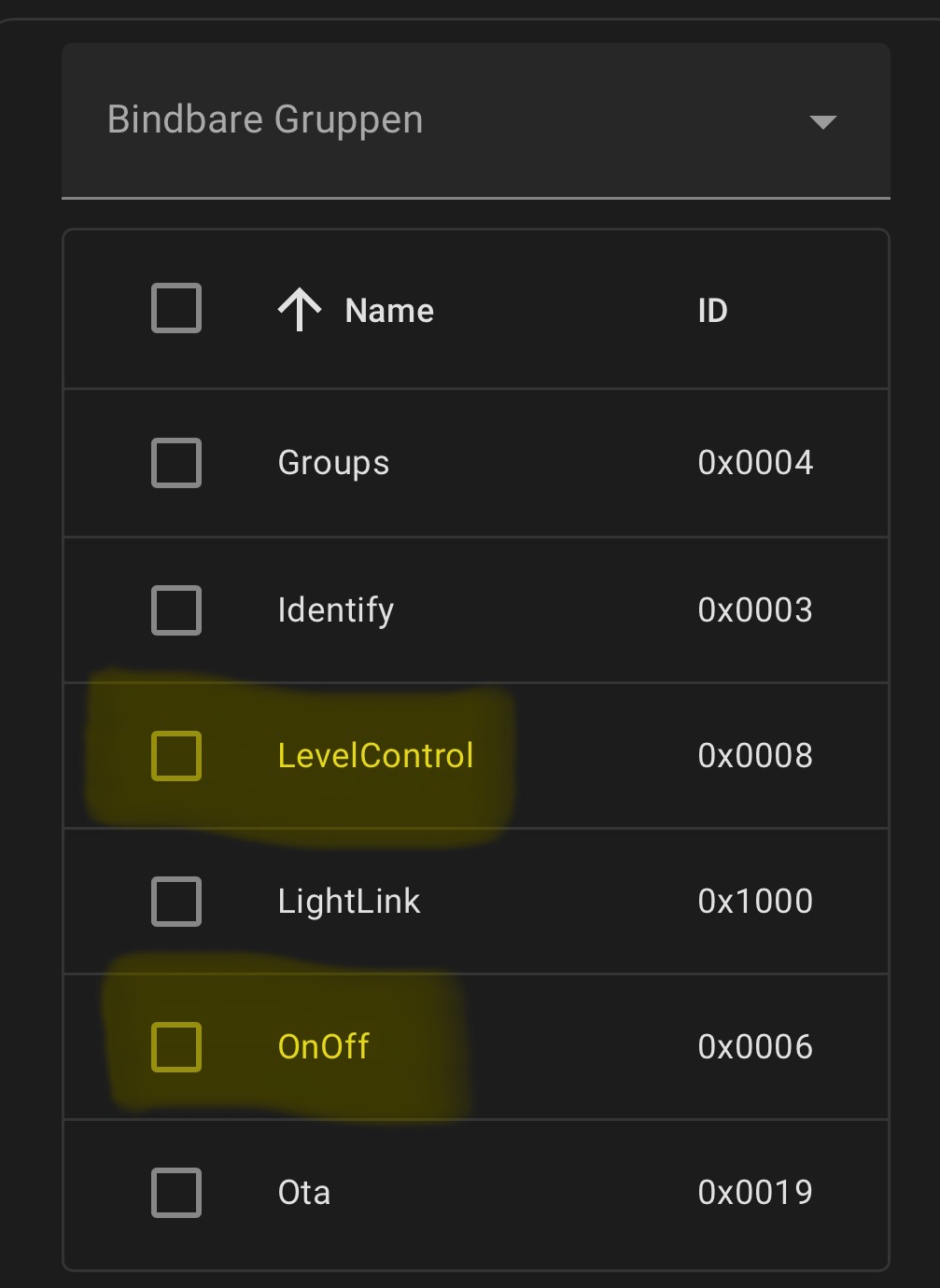Select the Groups row name text

(x=333, y=463)
